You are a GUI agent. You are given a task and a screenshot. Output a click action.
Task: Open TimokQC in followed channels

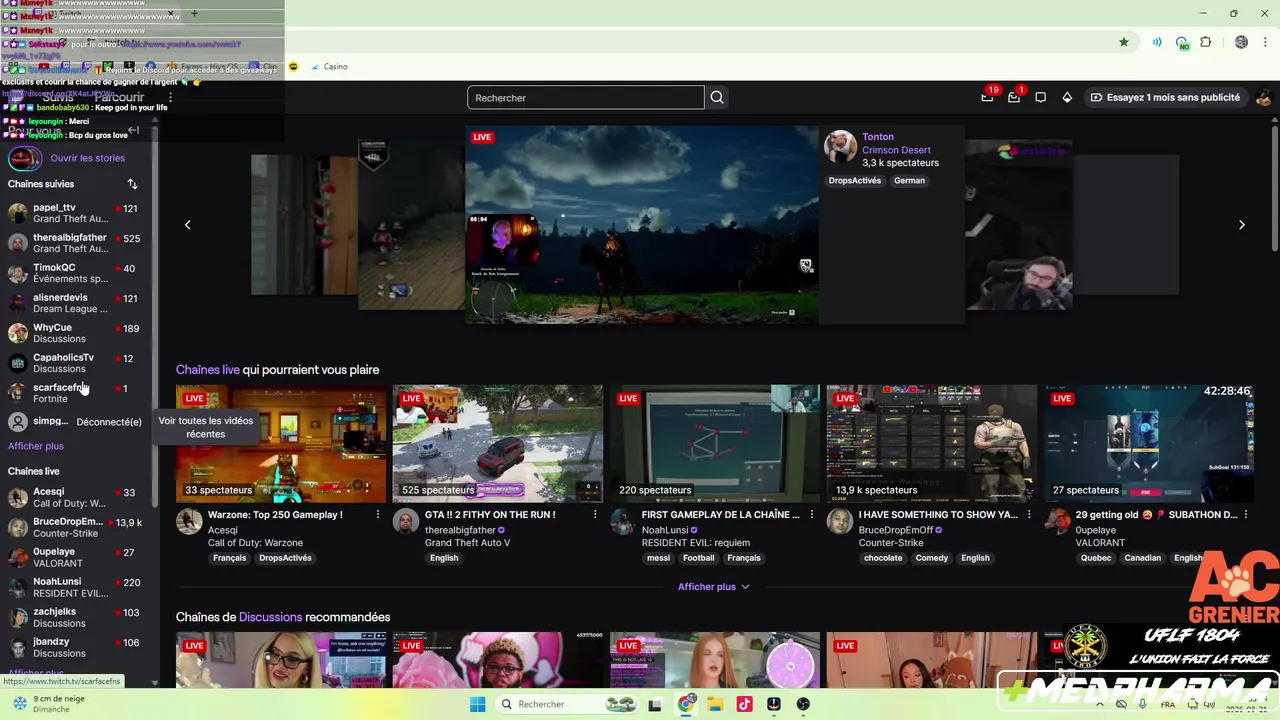point(76,273)
